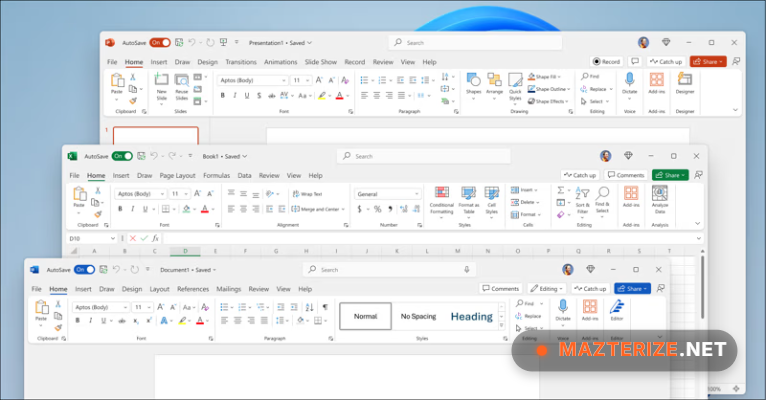Image resolution: width=766 pixels, height=400 pixels.
Task: Click Find & Select in Excel
Action: (602, 200)
